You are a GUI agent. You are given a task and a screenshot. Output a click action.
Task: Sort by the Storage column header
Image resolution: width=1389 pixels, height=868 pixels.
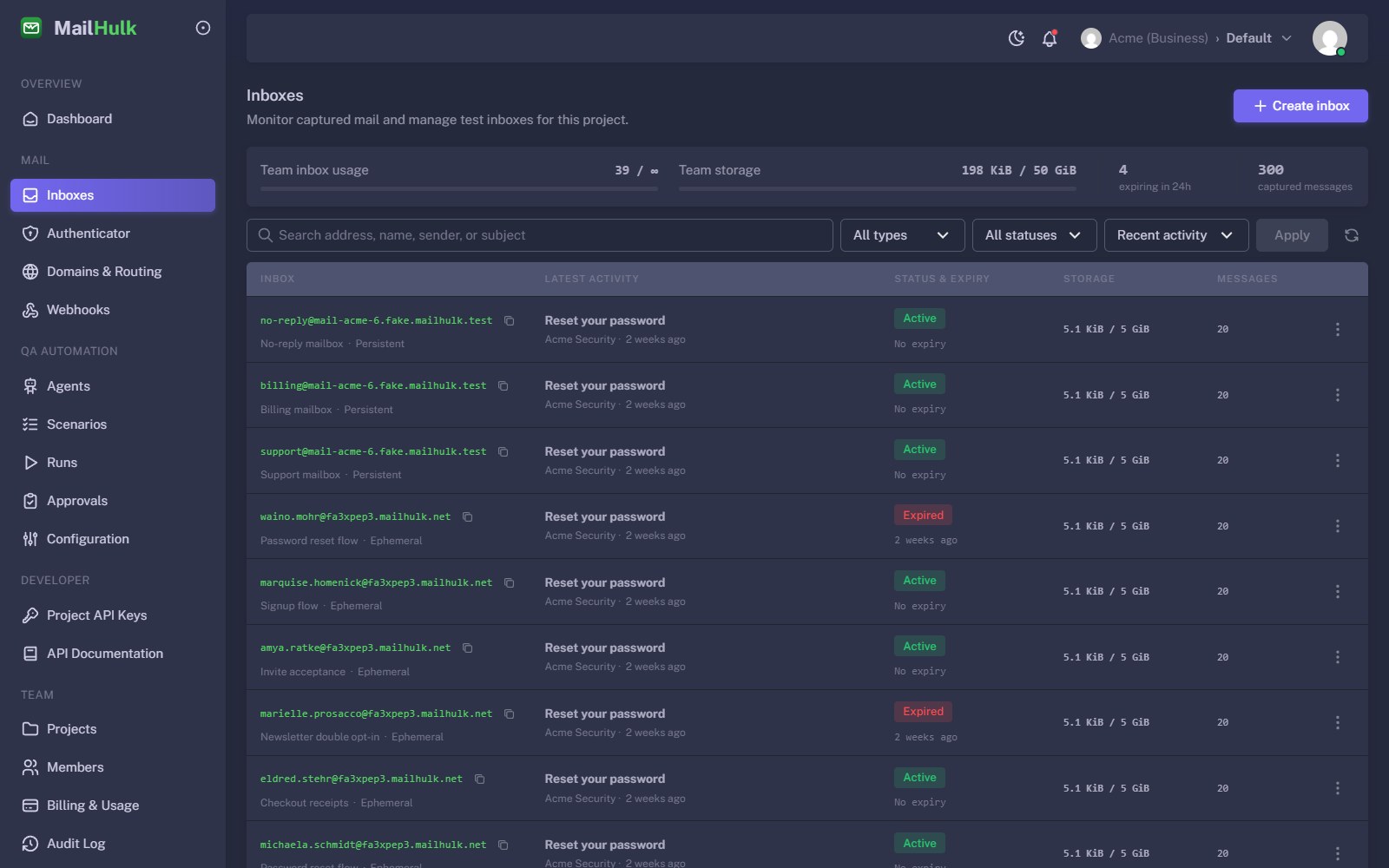pos(1089,279)
